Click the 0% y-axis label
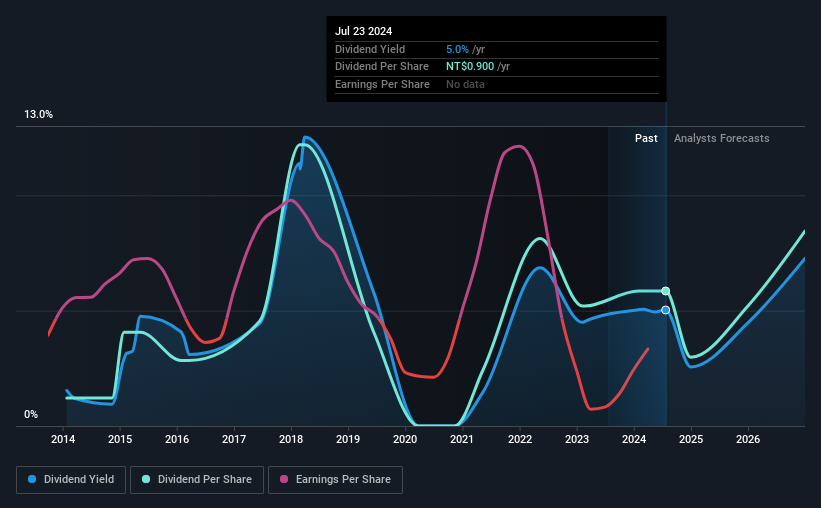The image size is (821, 508). (31, 415)
